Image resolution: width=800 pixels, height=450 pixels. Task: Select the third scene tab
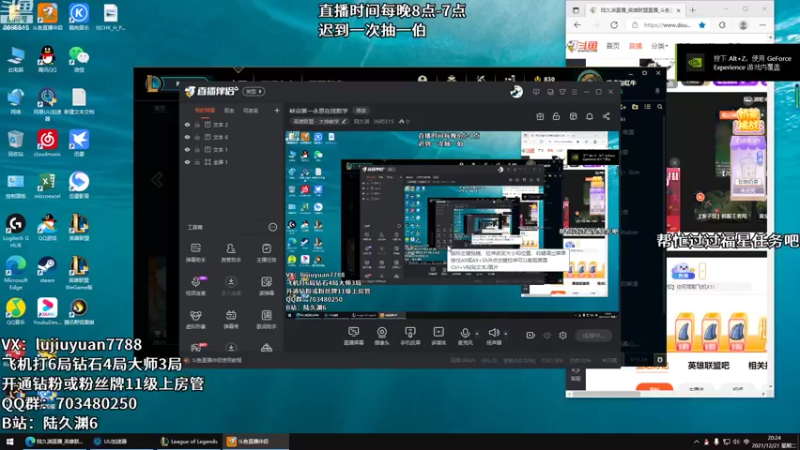[x=250, y=111]
